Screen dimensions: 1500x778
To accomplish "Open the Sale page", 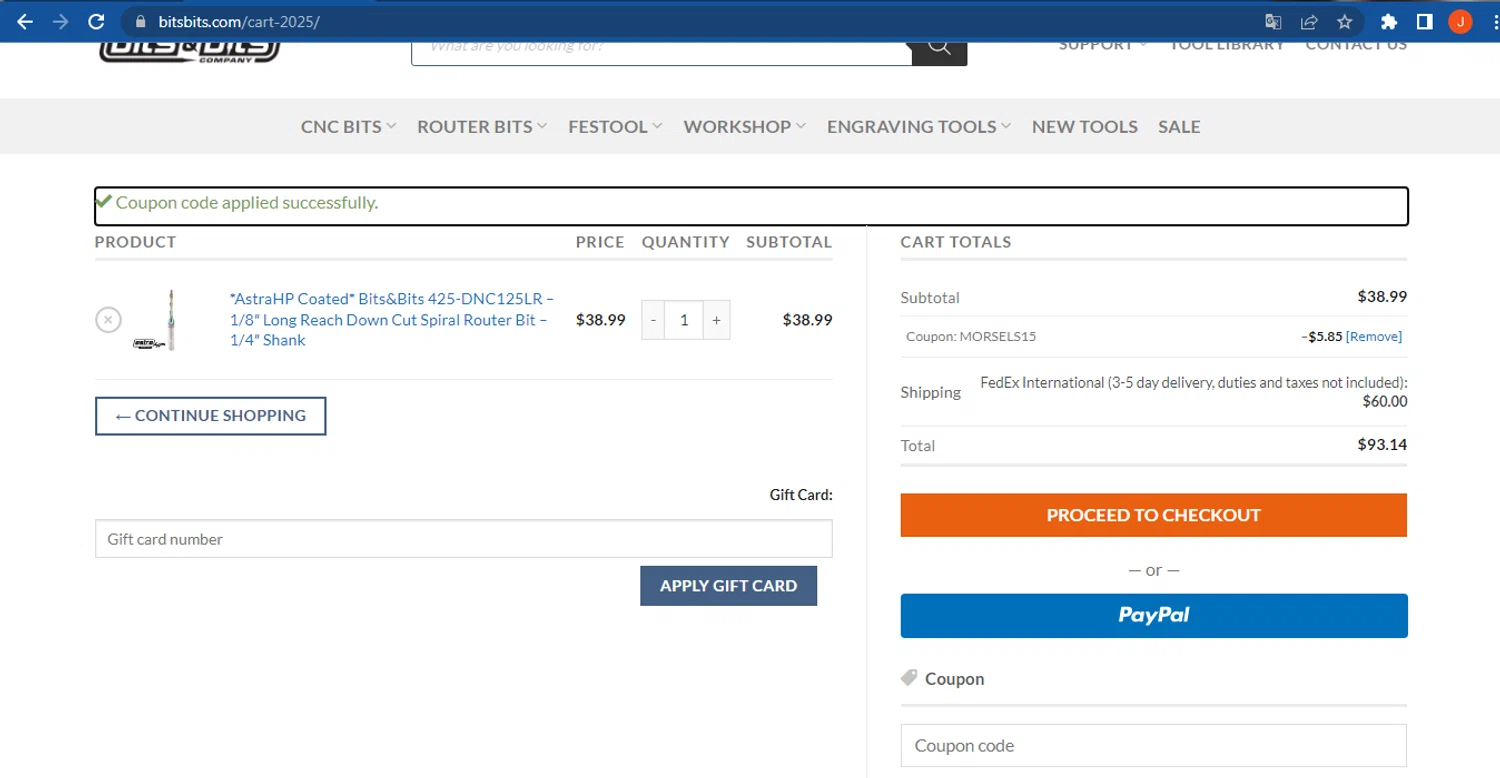I will [1179, 126].
